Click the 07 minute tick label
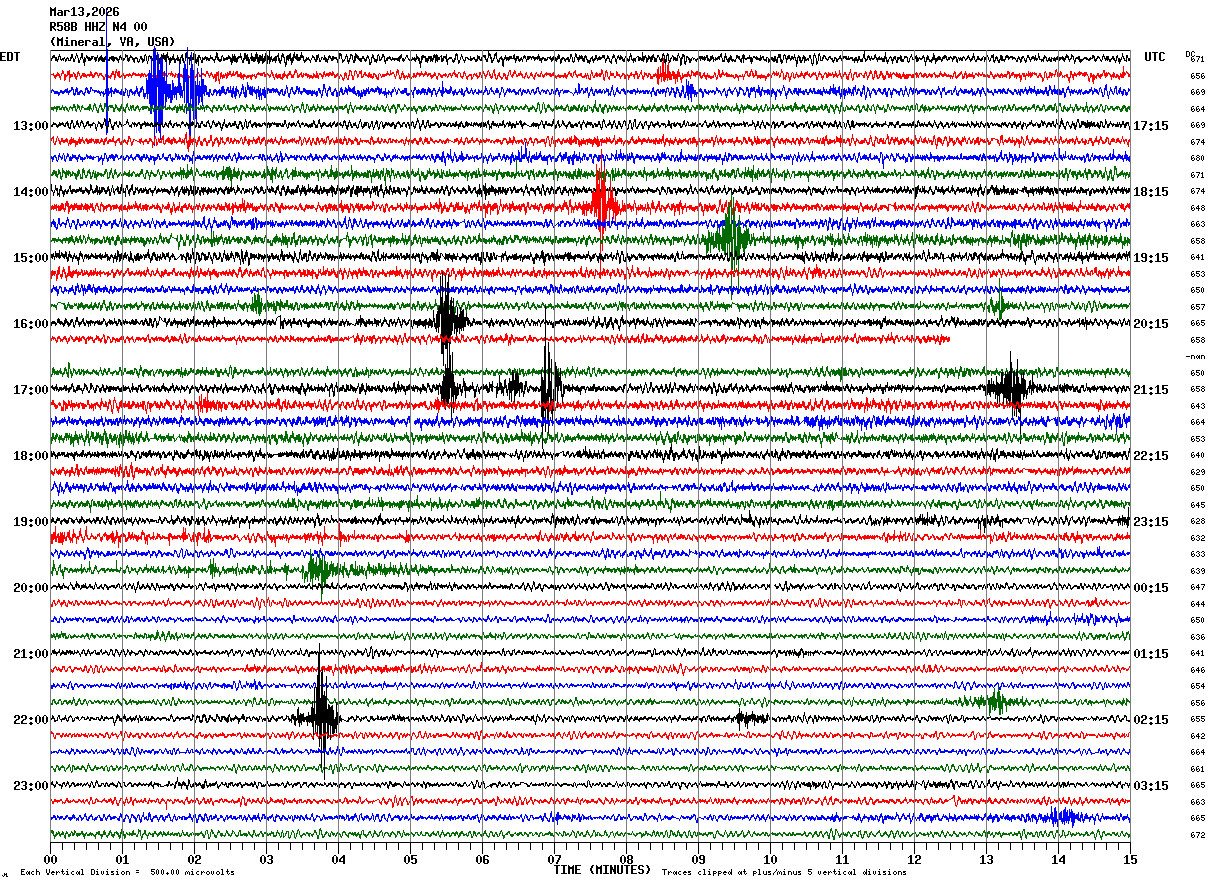The height and width of the screenshot is (886, 1210). coord(554,859)
